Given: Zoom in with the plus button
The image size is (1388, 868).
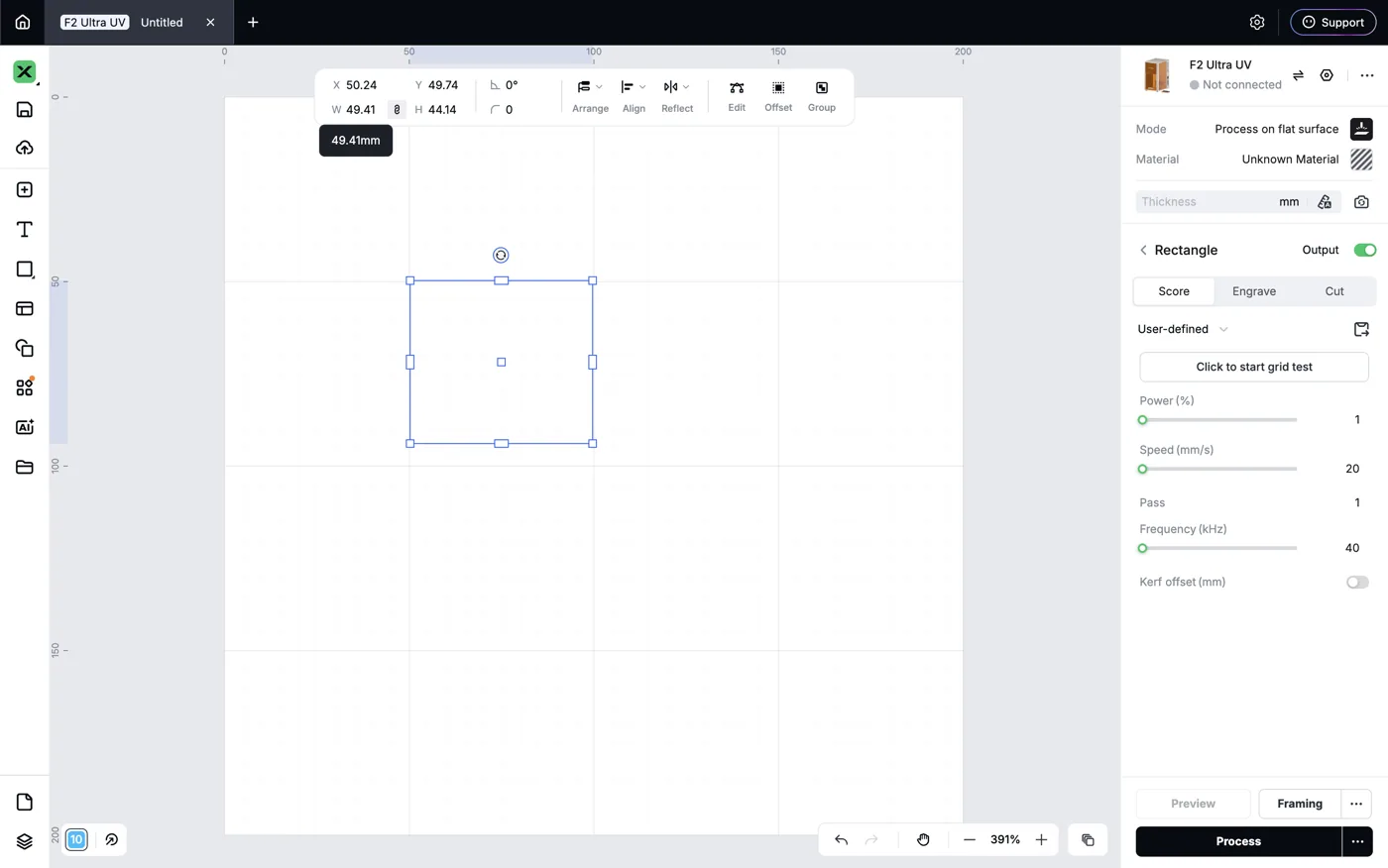Looking at the screenshot, I should point(1041,840).
